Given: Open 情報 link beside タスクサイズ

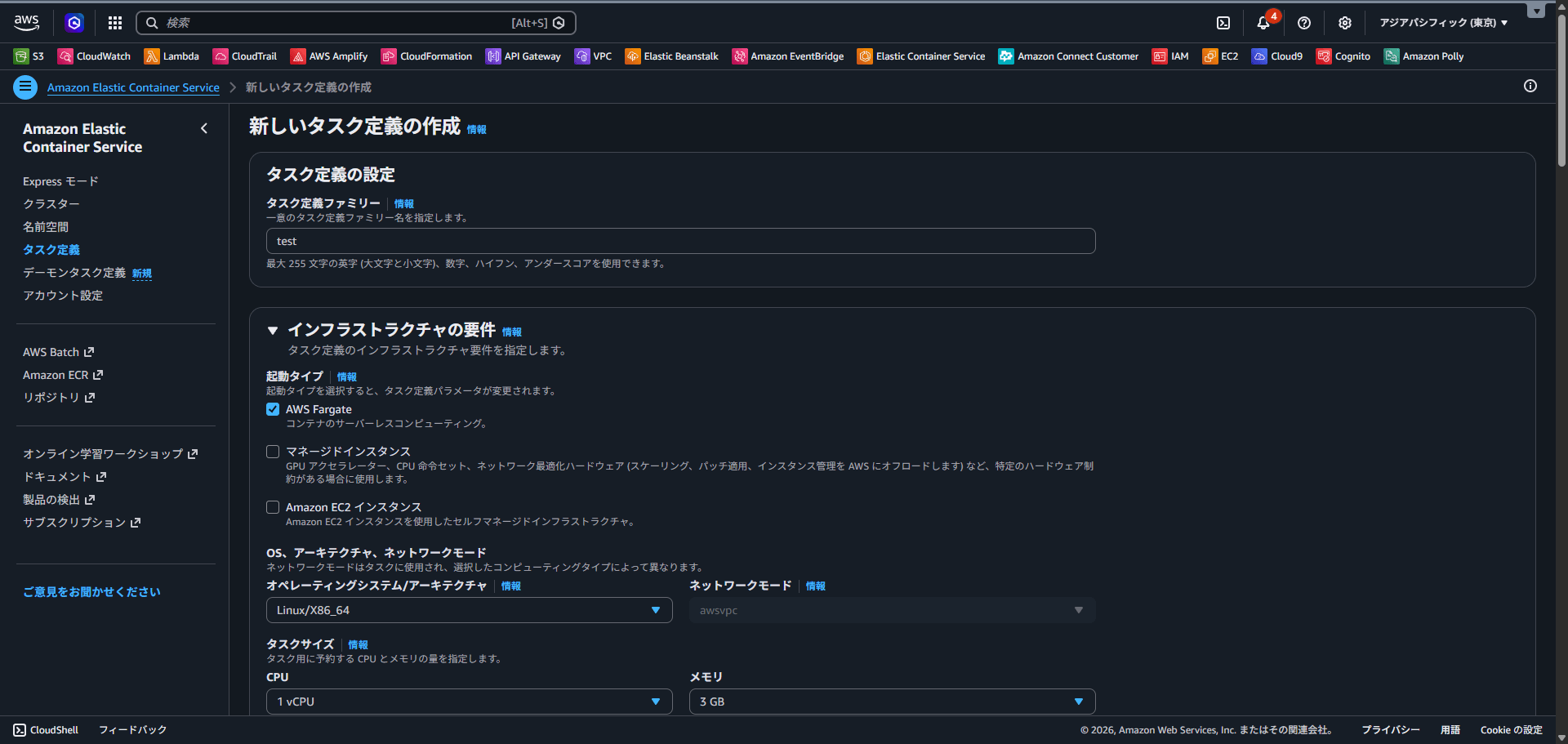Looking at the screenshot, I should click(x=359, y=645).
